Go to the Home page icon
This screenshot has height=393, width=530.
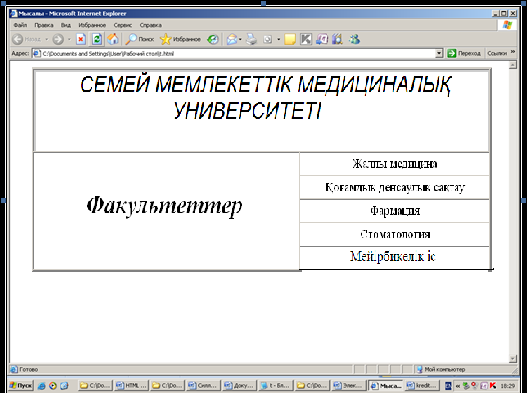(x=113, y=39)
